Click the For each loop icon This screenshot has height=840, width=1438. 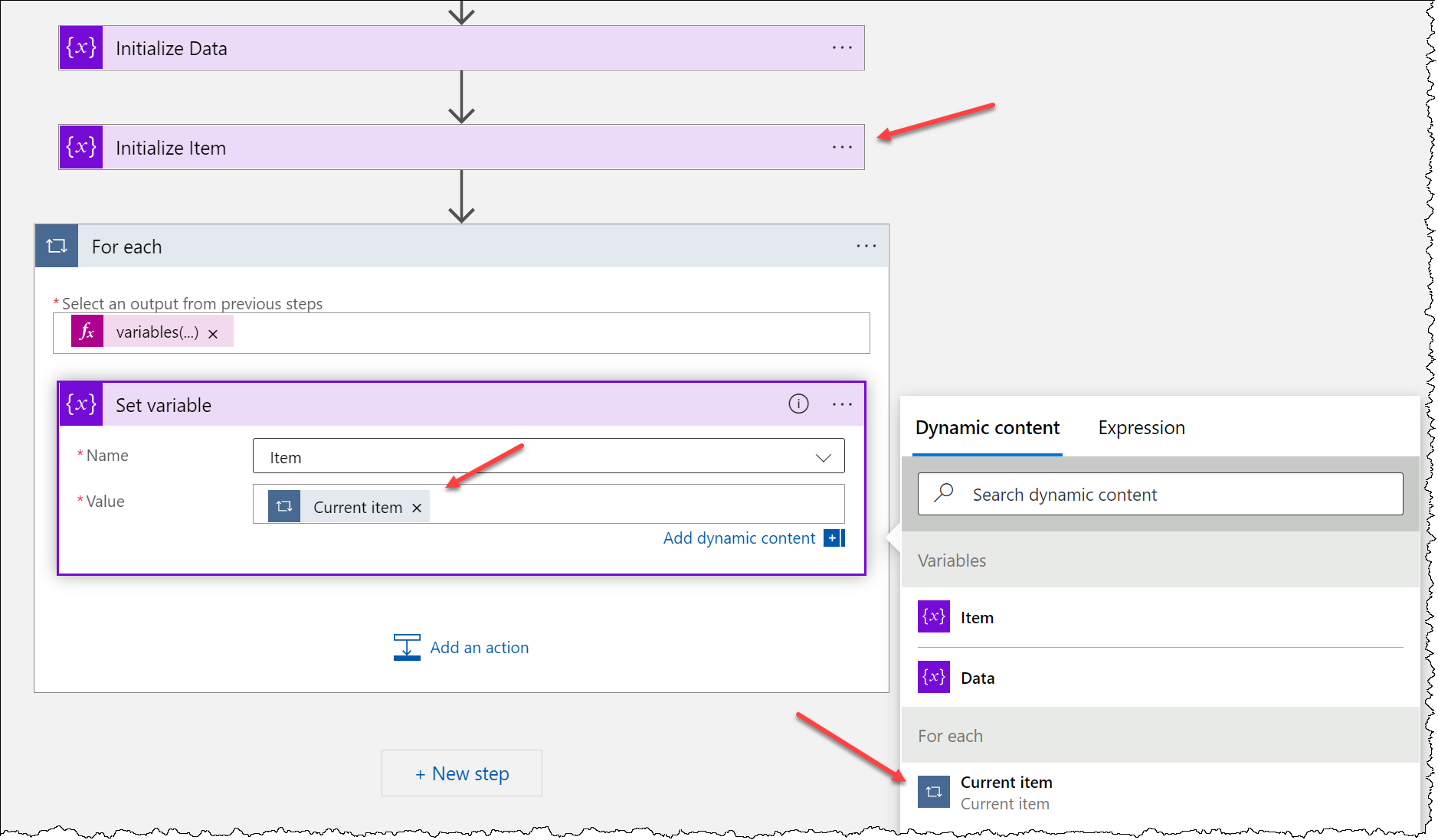[x=57, y=246]
